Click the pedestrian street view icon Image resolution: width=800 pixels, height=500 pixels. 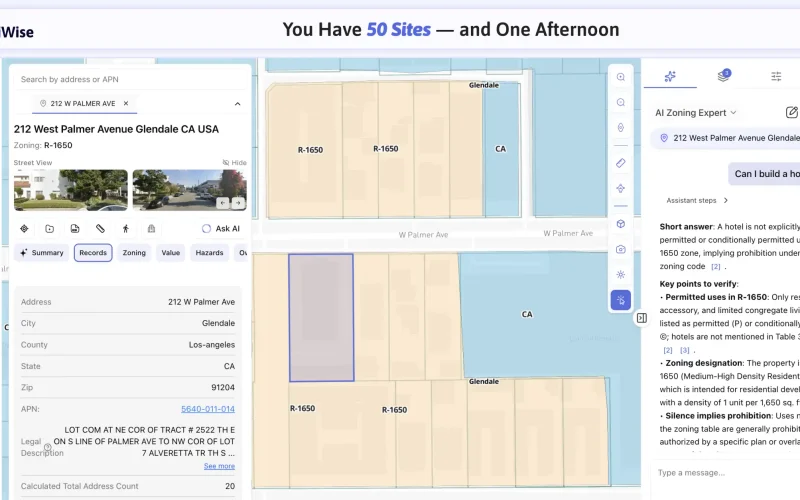[126, 229]
